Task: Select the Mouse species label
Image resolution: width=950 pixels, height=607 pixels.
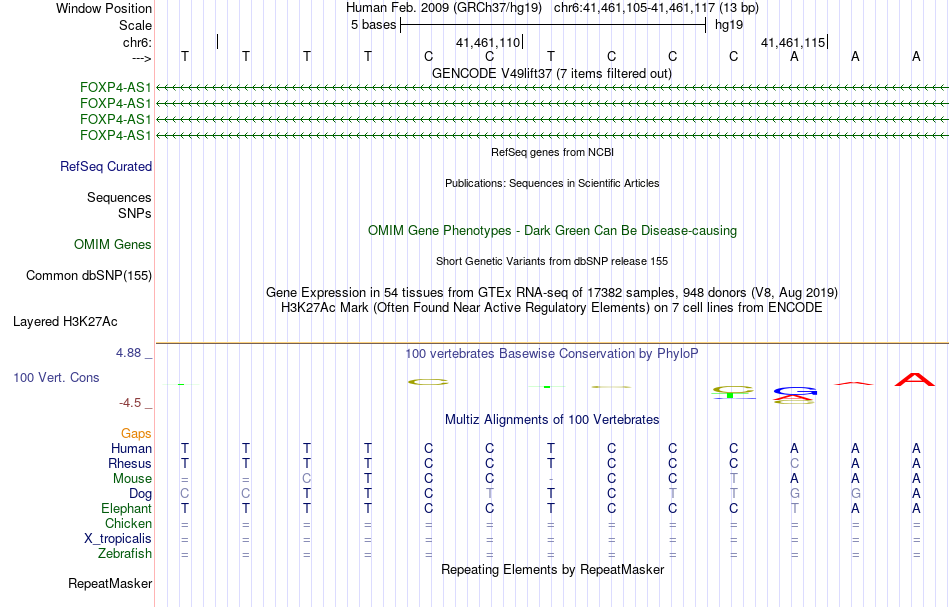Action: pos(132,479)
